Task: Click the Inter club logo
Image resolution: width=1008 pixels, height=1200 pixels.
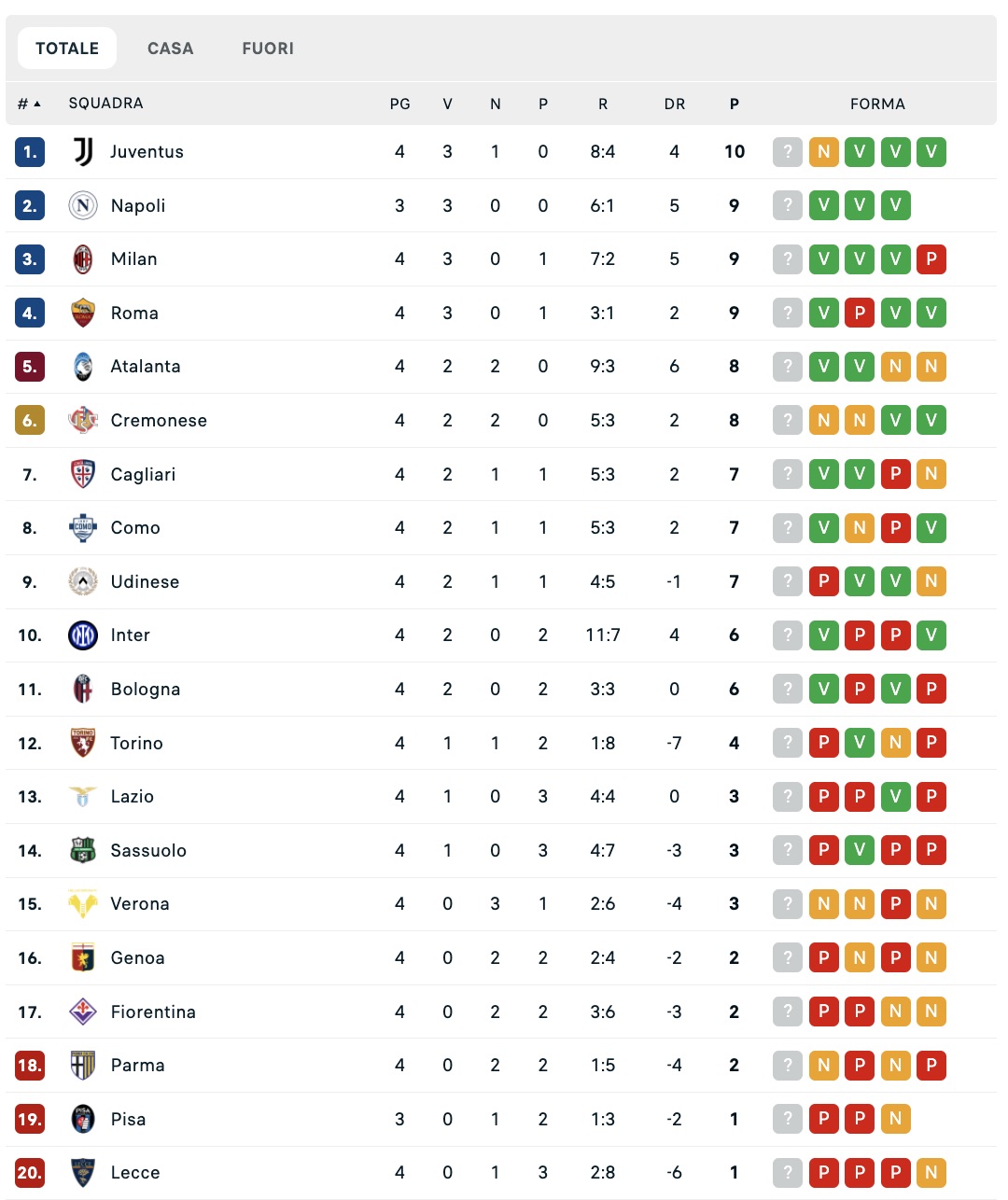Action: tap(83, 635)
